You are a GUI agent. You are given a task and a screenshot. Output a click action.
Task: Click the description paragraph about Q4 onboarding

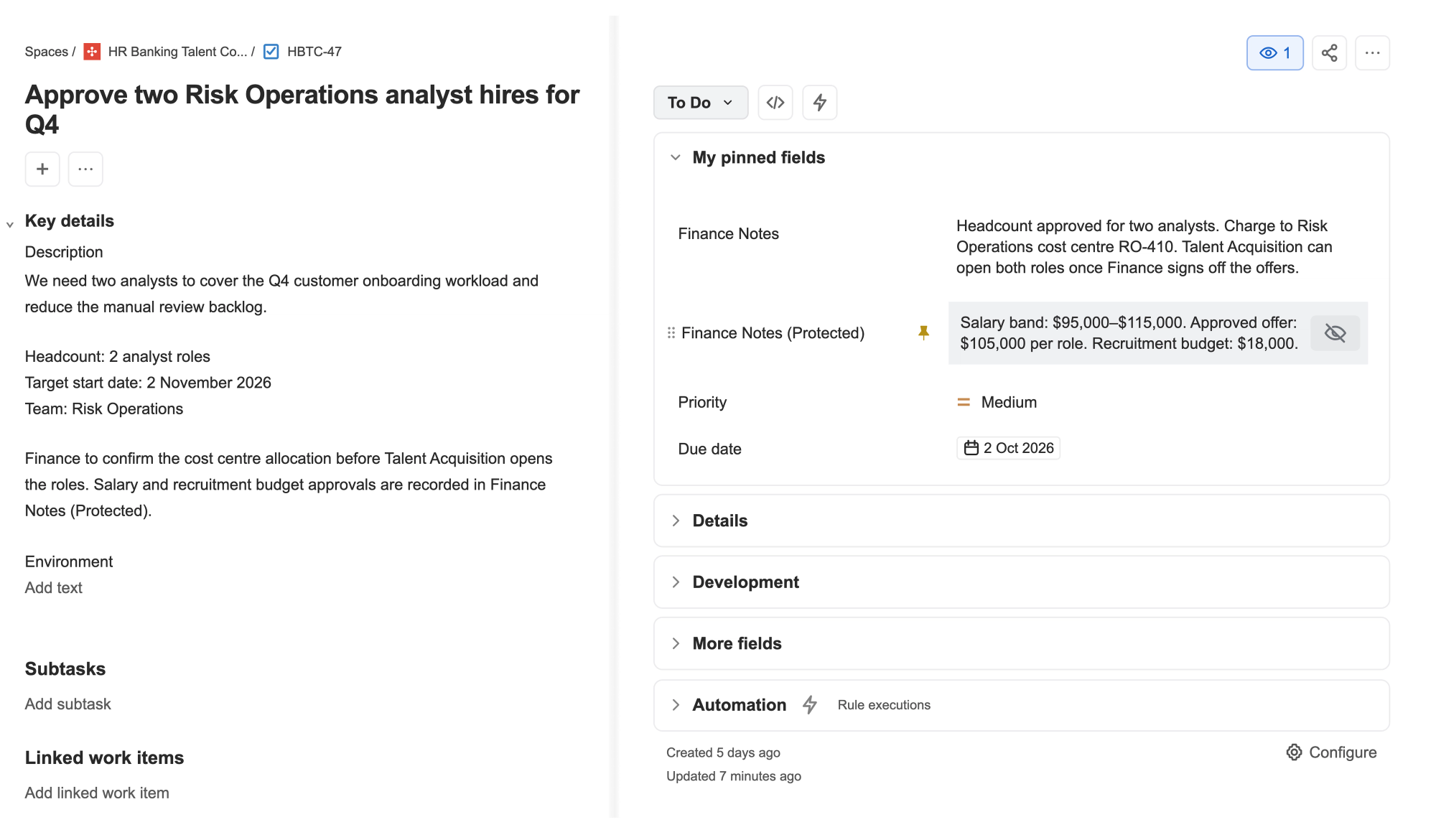pos(281,294)
